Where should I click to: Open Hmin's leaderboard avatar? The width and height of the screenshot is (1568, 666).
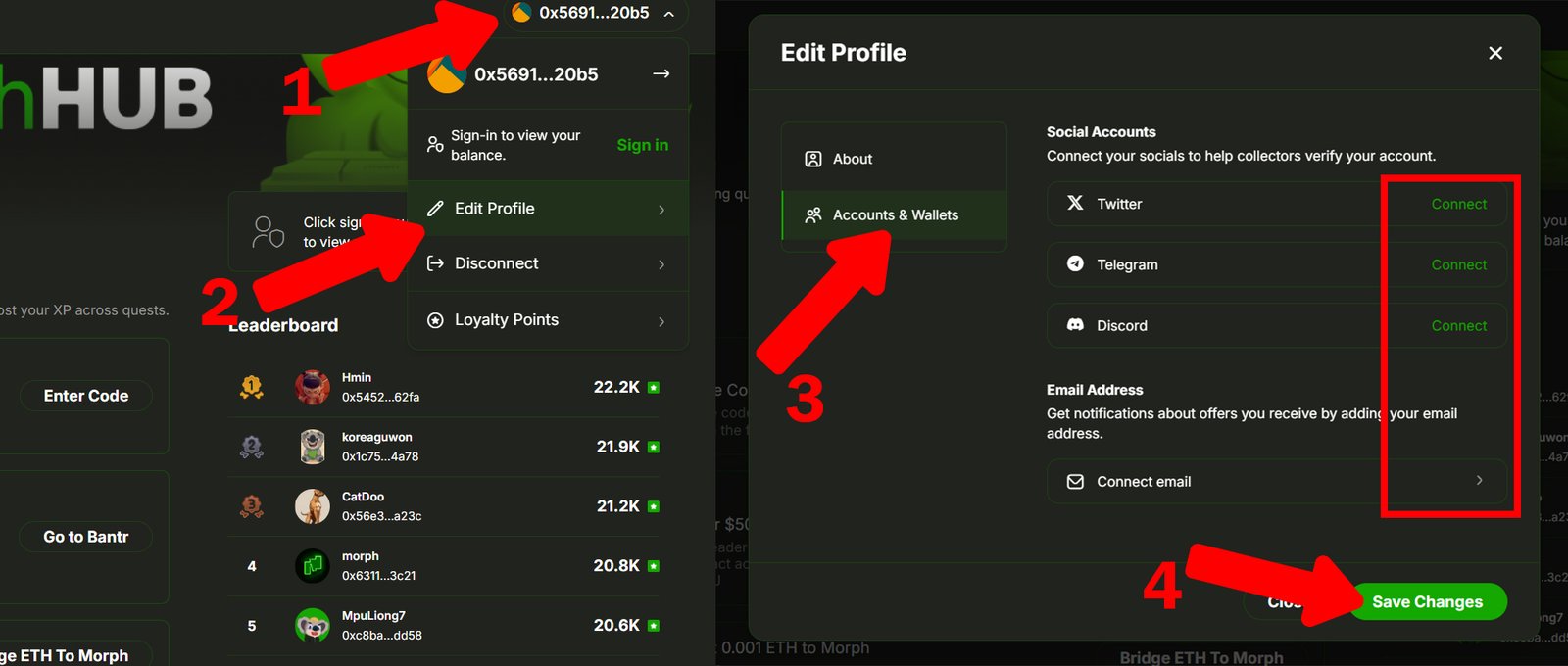tap(313, 388)
